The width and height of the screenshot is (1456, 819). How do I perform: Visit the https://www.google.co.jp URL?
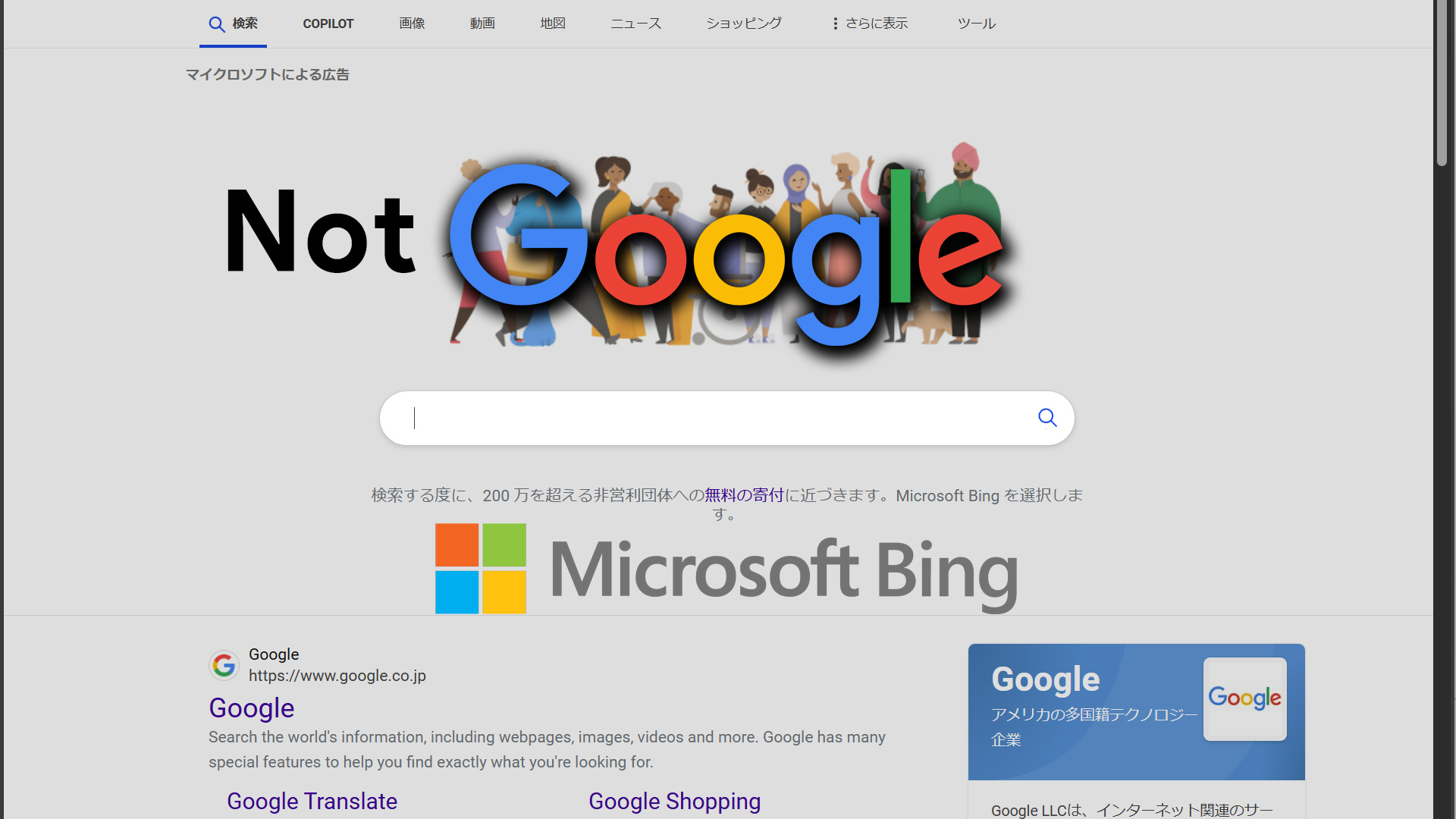coord(337,676)
